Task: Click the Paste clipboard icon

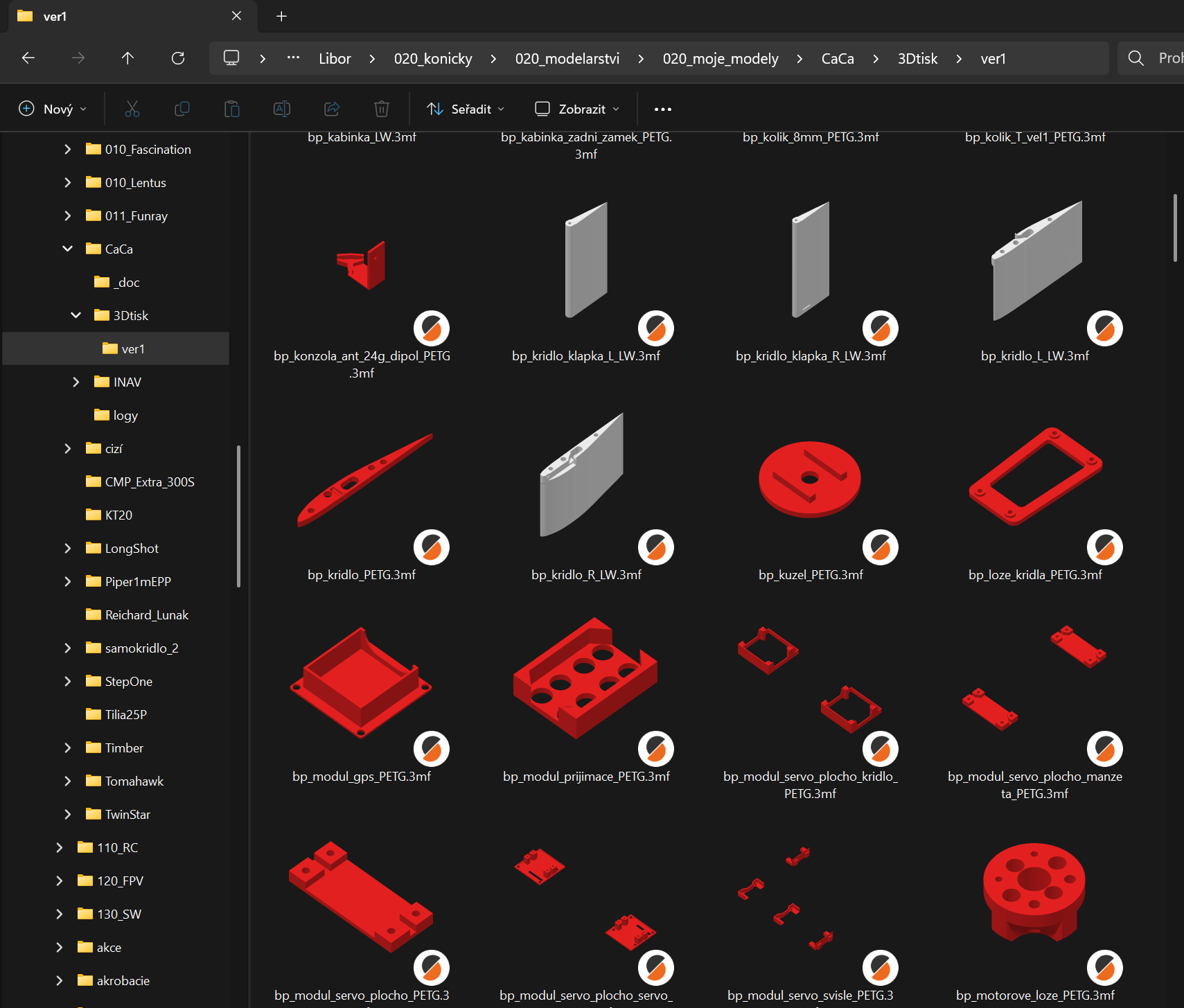Action: pos(232,109)
